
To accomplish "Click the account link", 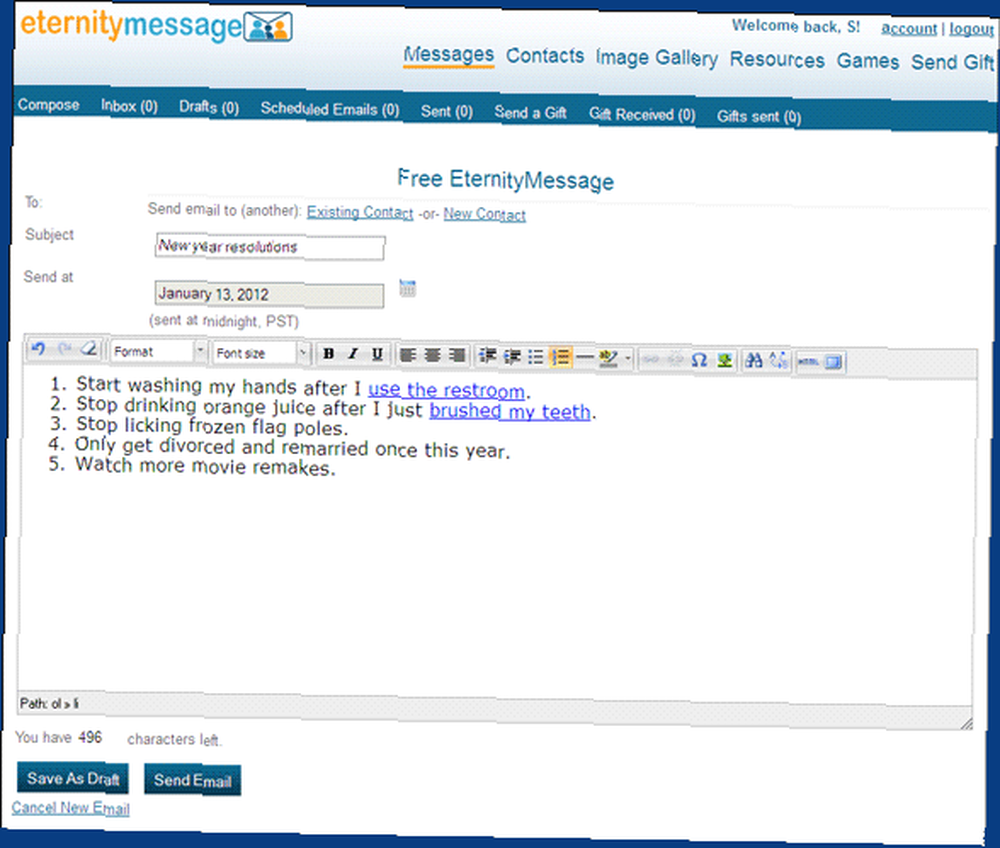I will click(x=909, y=29).
